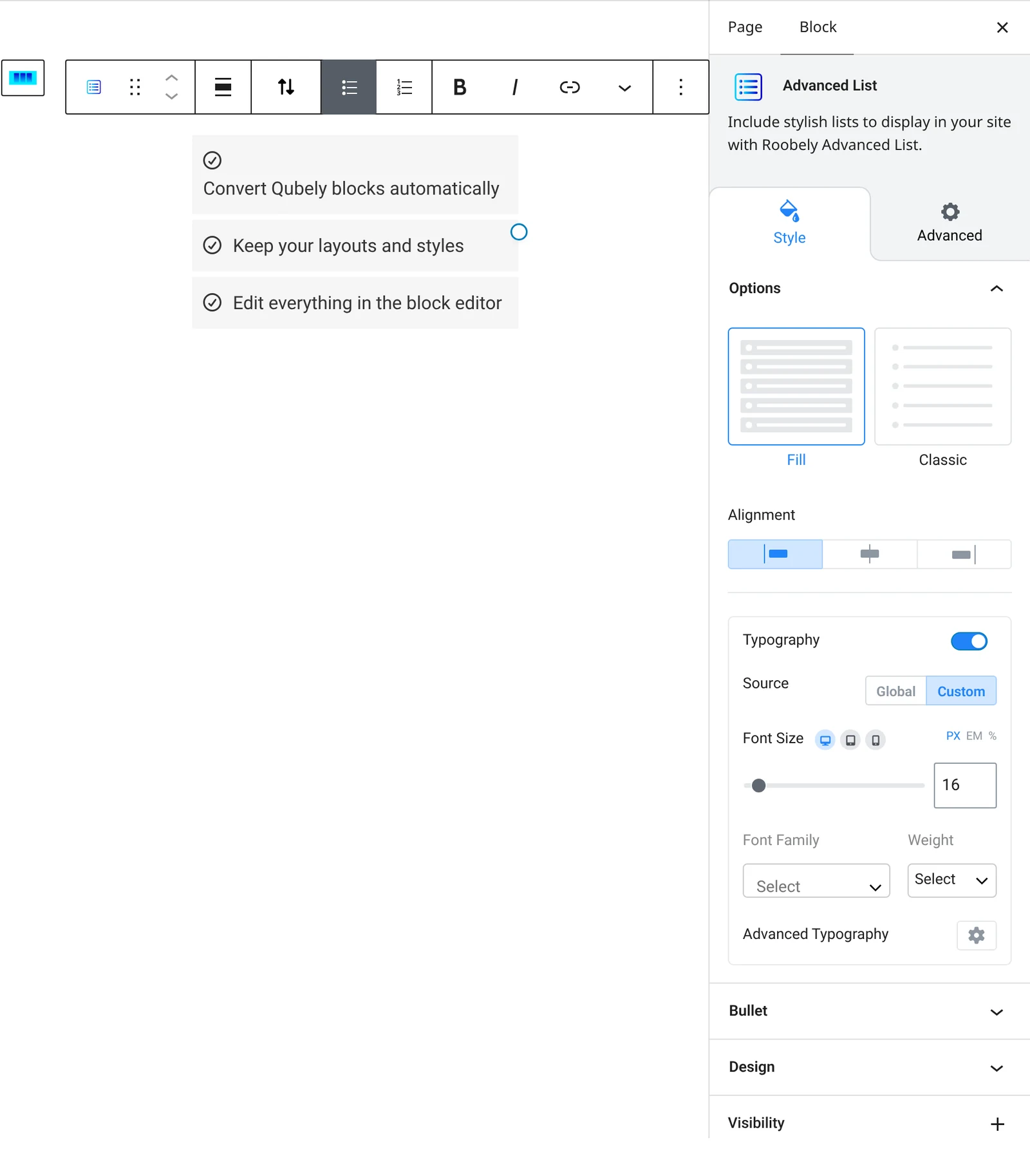Select Global typography source
Viewport: 1030px width, 1176px height.
(x=895, y=691)
